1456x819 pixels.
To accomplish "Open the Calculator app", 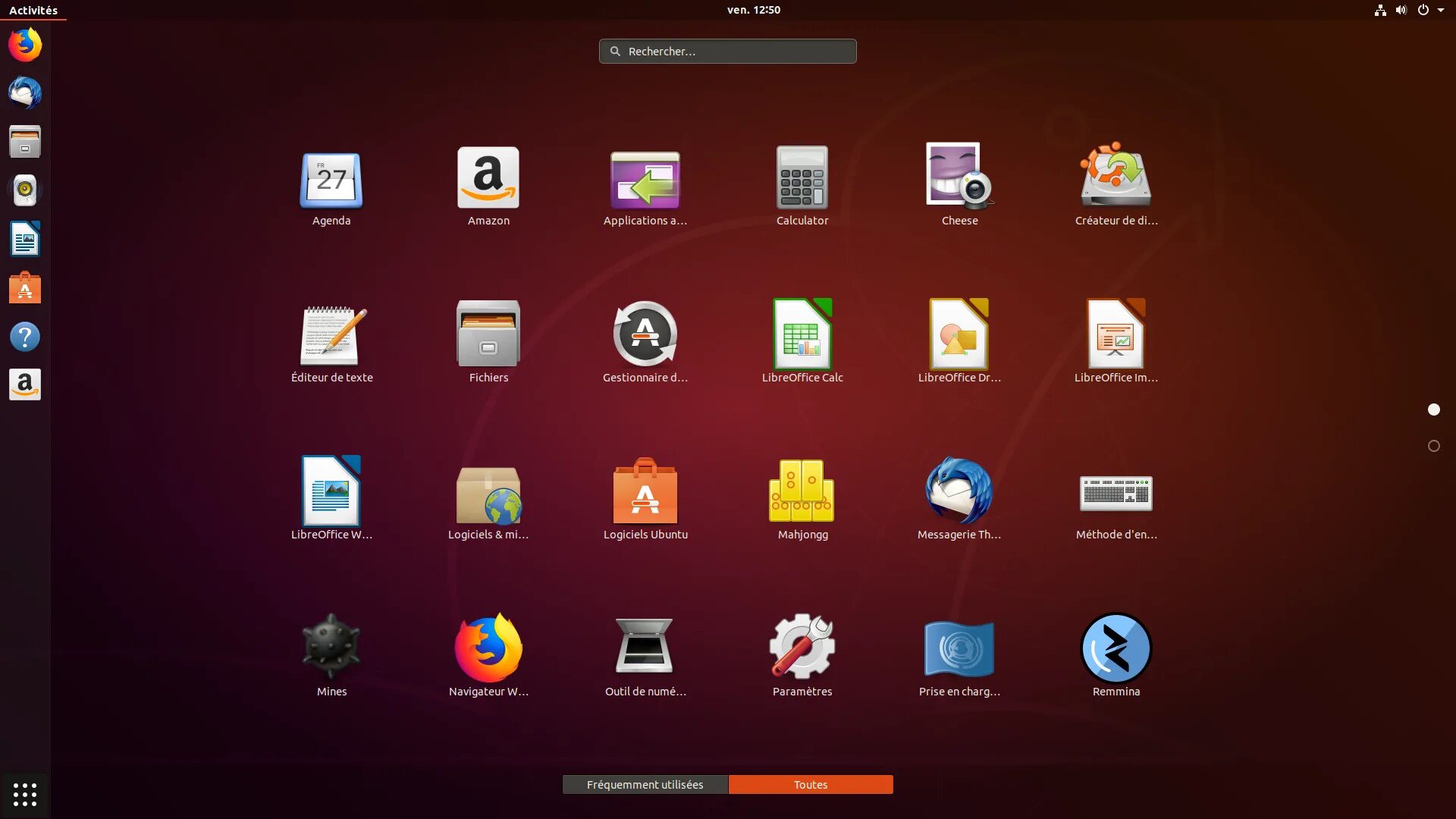I will tap(802, 177).
